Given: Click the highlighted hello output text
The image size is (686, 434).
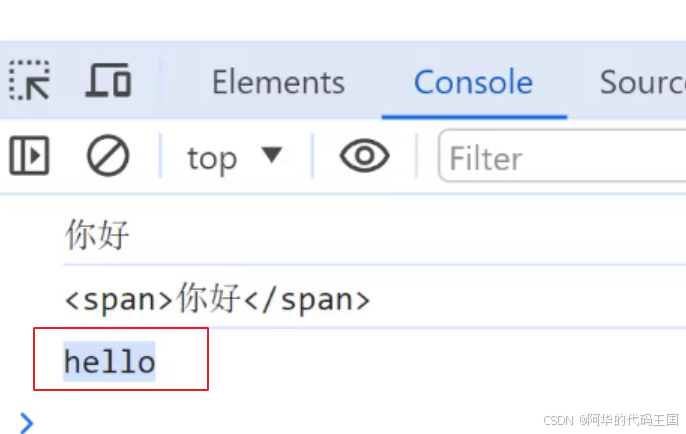Looking at the screenshot, I should pyautogui.click(x=109, y=361).
